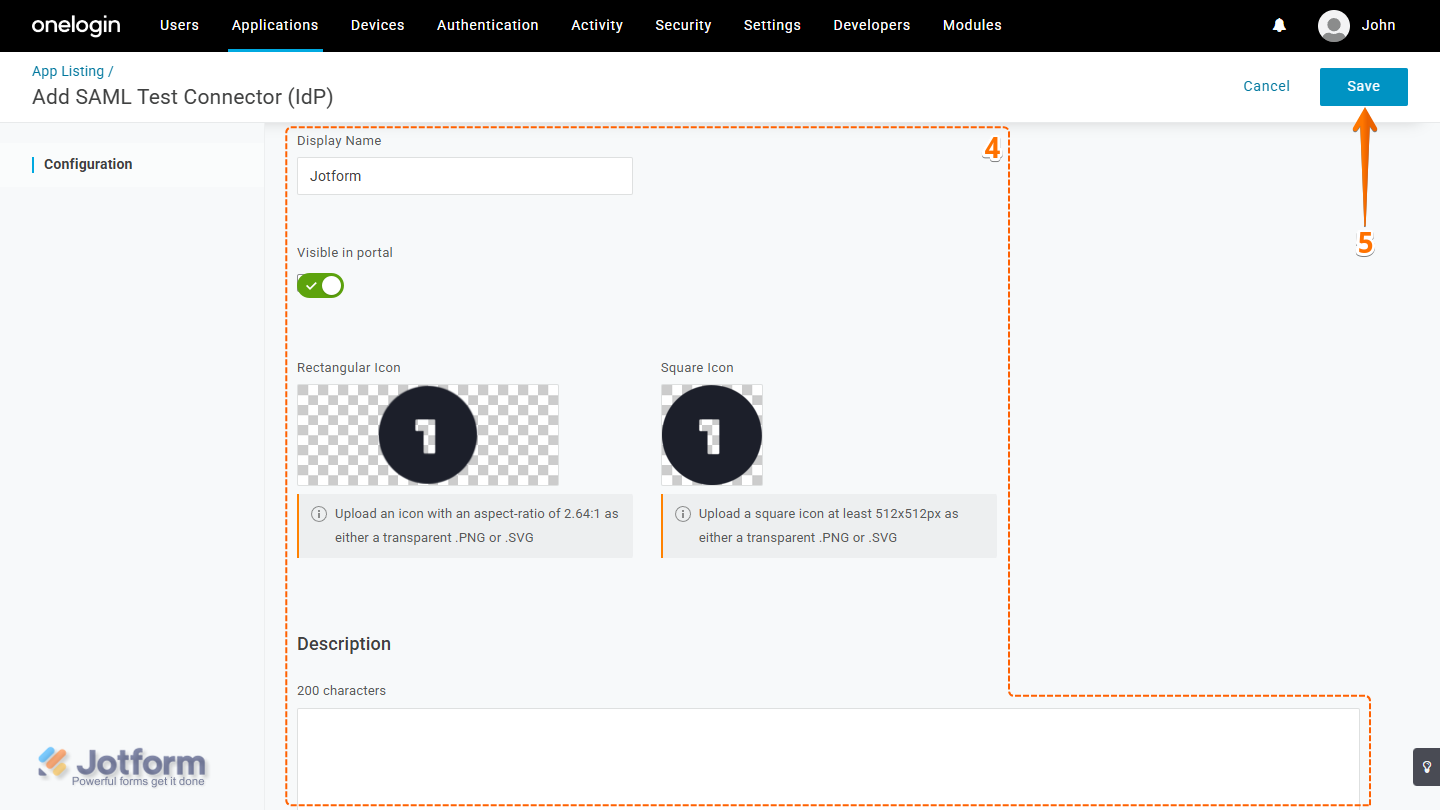This screenshot has height=810, width=1440.
Task: Open the Activity menu
Action: (597, 25)
